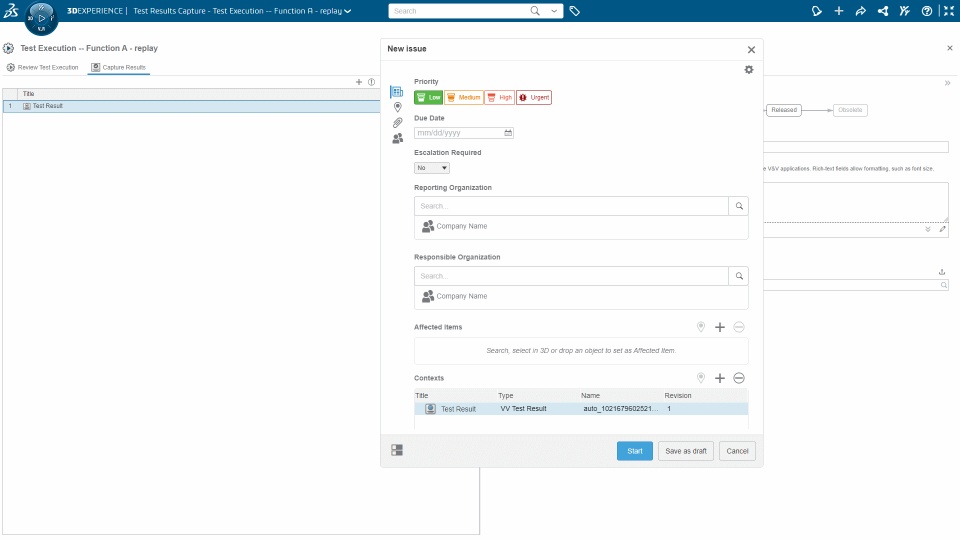
Task: Open the title dropdown chevron in the header
Action: tap(348, 11)
